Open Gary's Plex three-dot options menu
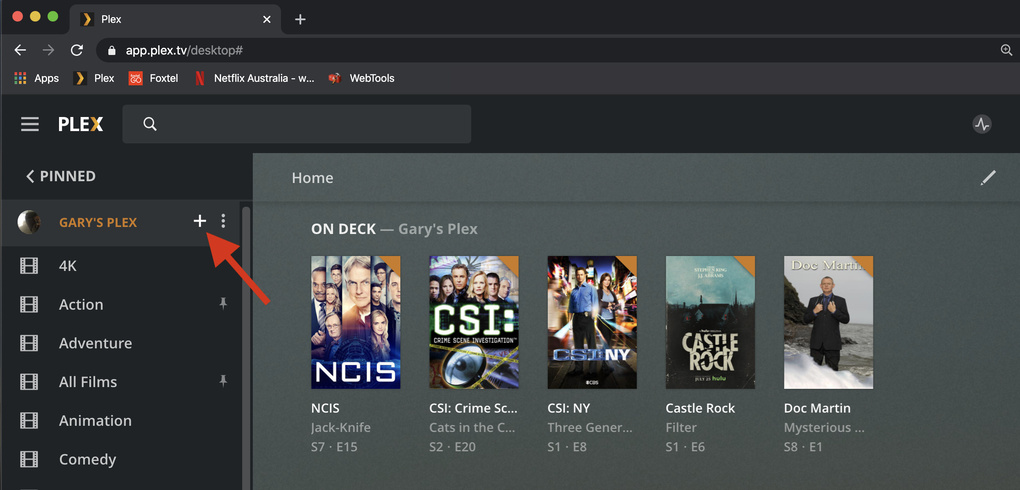 click(223, 221)
